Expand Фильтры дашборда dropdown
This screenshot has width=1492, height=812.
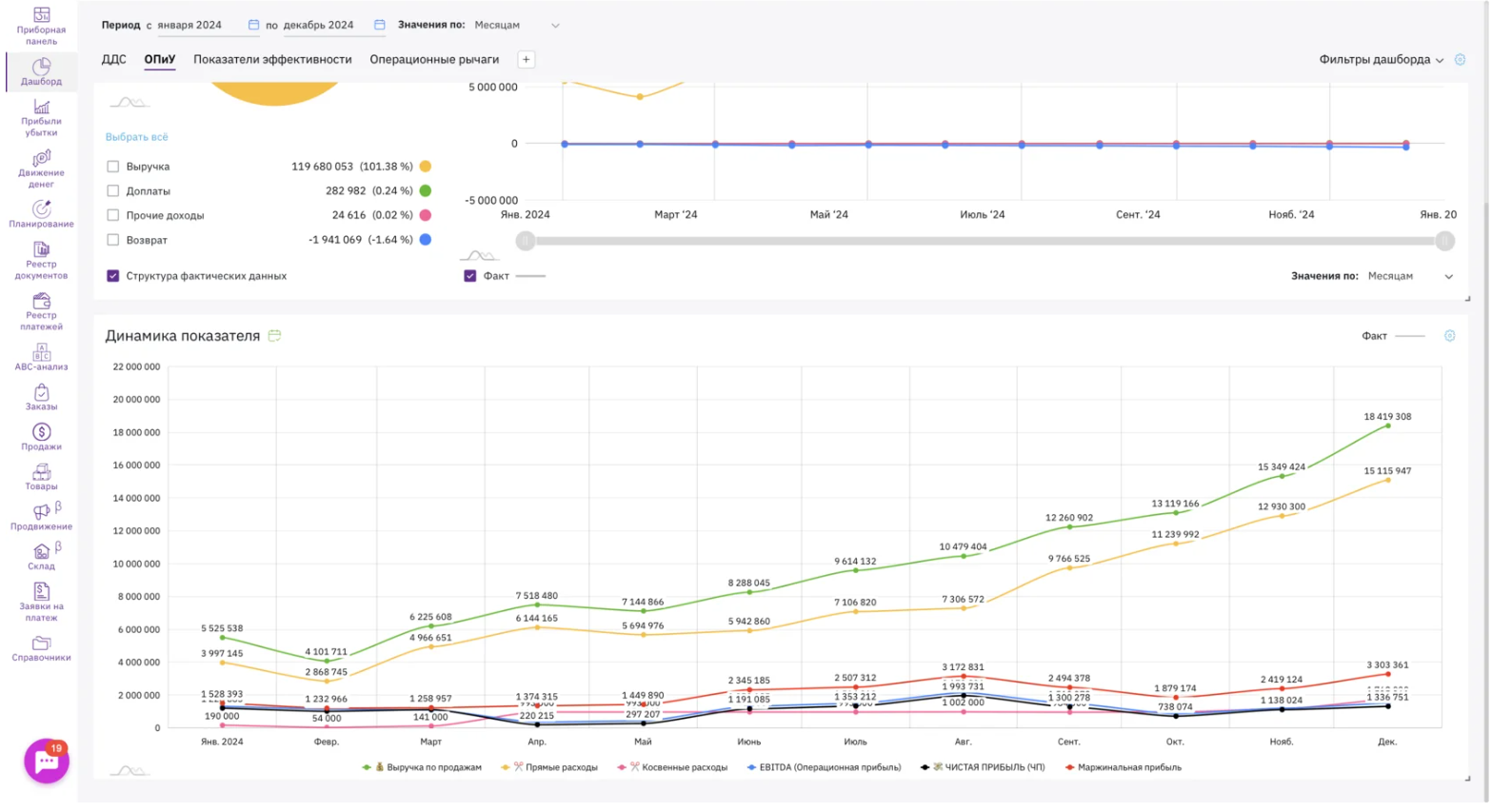(x=1380, y=60)
